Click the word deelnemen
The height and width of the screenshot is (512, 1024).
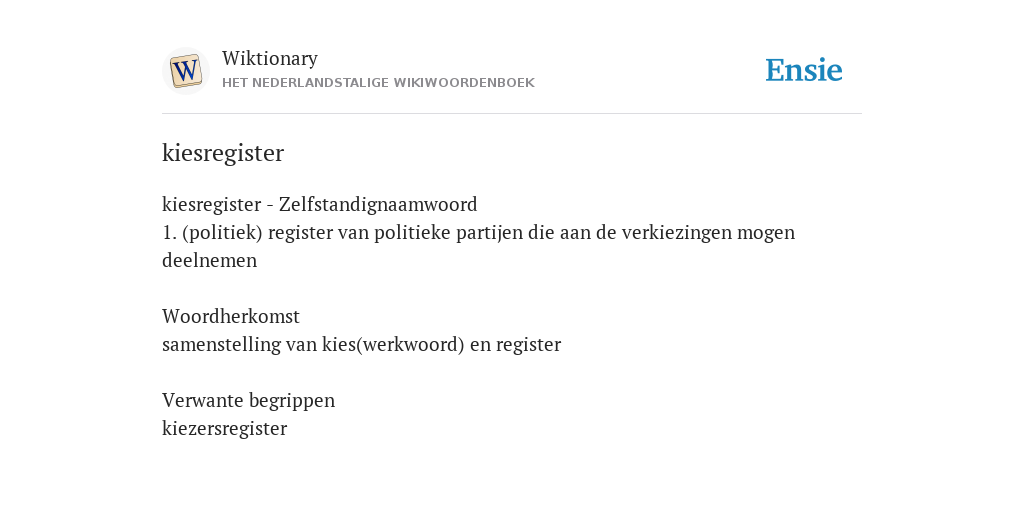pos(210,261)
